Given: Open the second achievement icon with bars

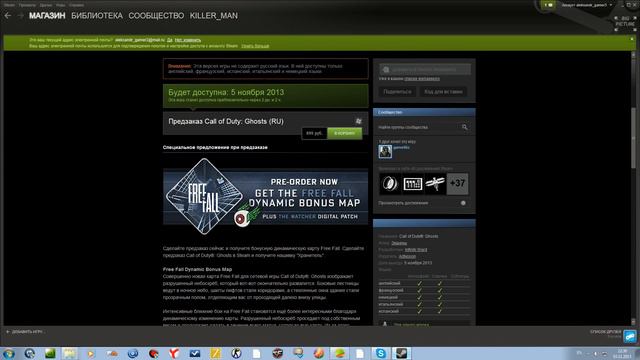Looking at the screenshot, I should point(412,184).
